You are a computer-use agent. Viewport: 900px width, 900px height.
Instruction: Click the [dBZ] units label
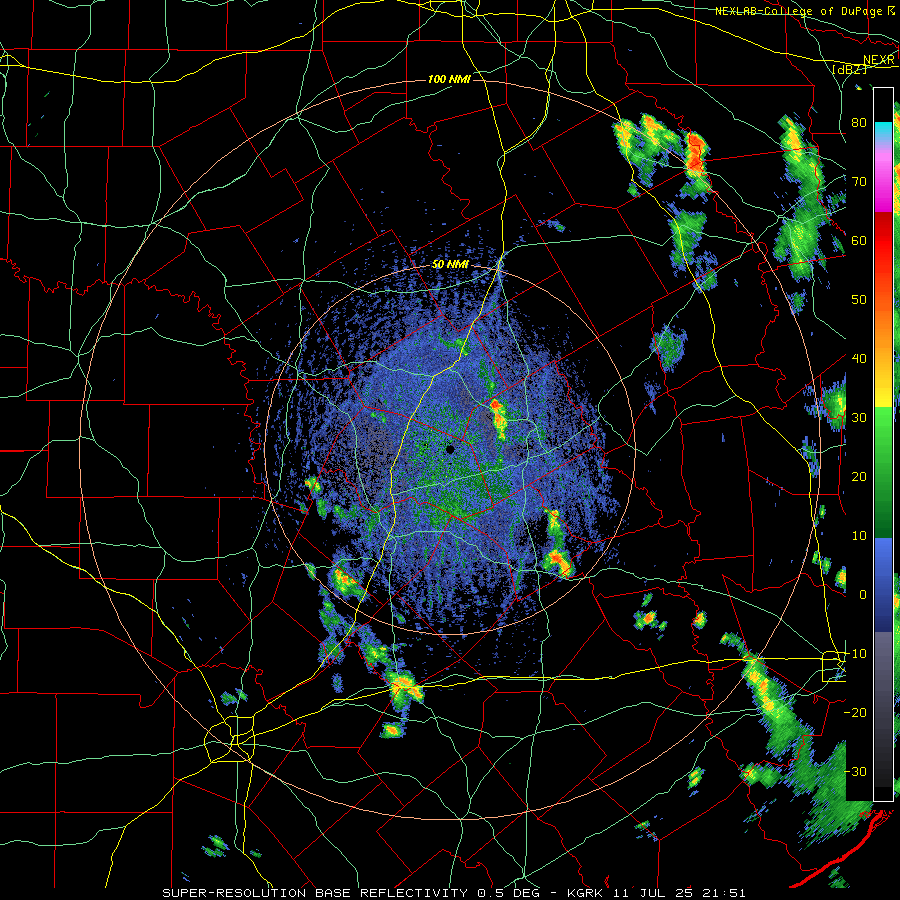pyautogui.click(x=849, y=69)
